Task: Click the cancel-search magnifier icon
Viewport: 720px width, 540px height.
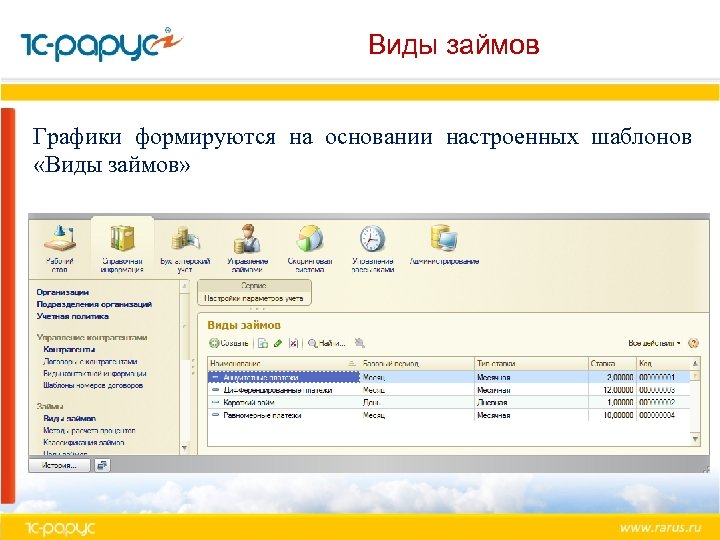Action: pos(360,343)
